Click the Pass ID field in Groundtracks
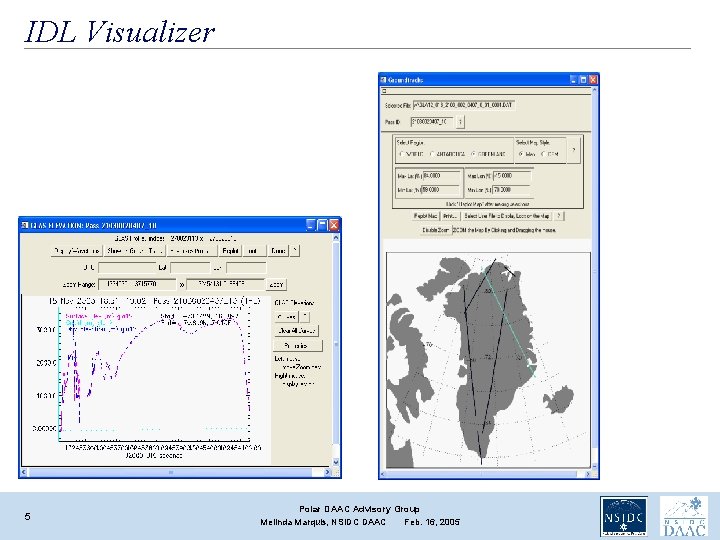720x540 pixels. coord(432,122)
